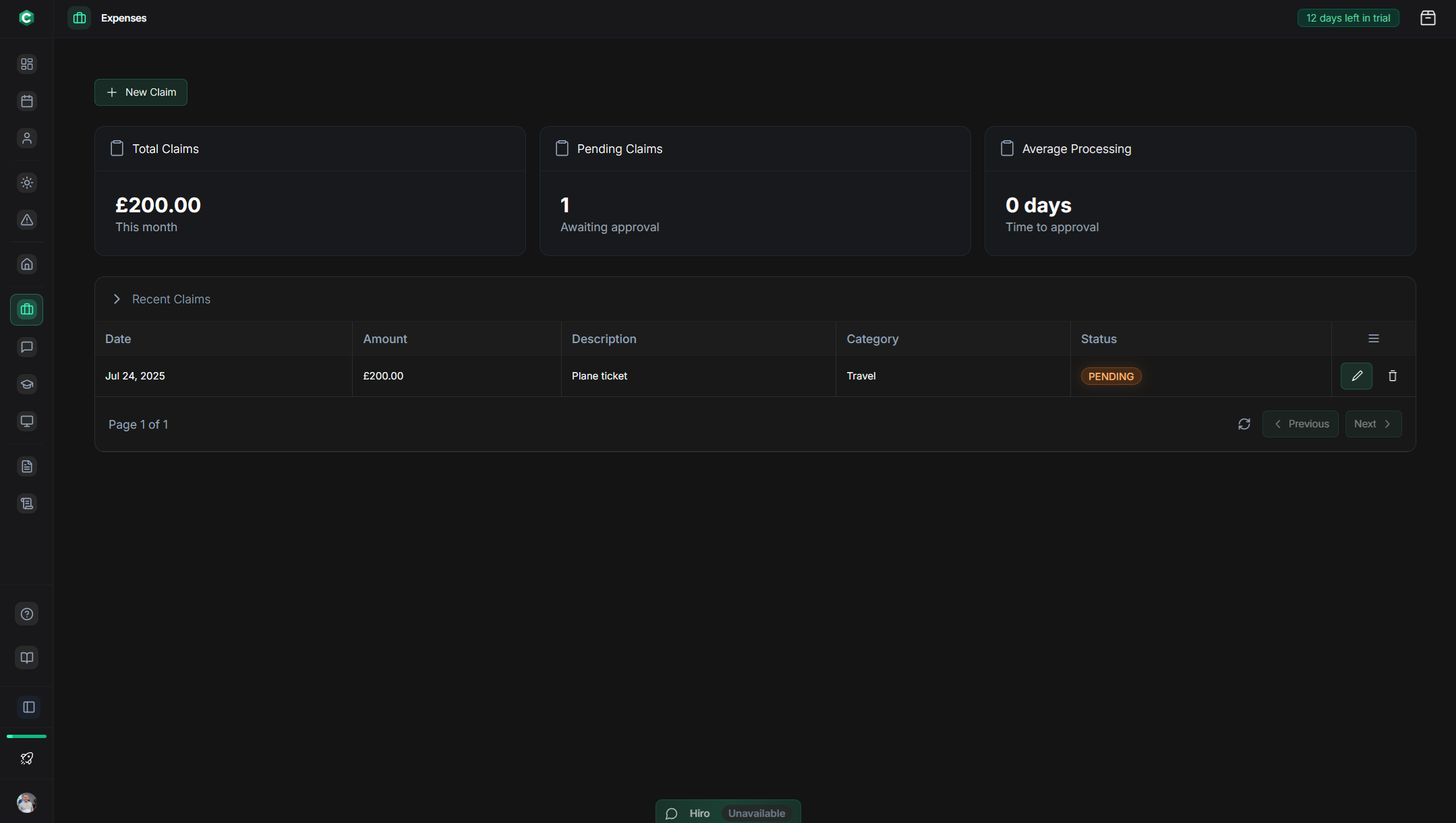The width and height of the screenshot is (1456, 823).
Task: Click the warning triangle sidebar icon
Action: point(27,220)
